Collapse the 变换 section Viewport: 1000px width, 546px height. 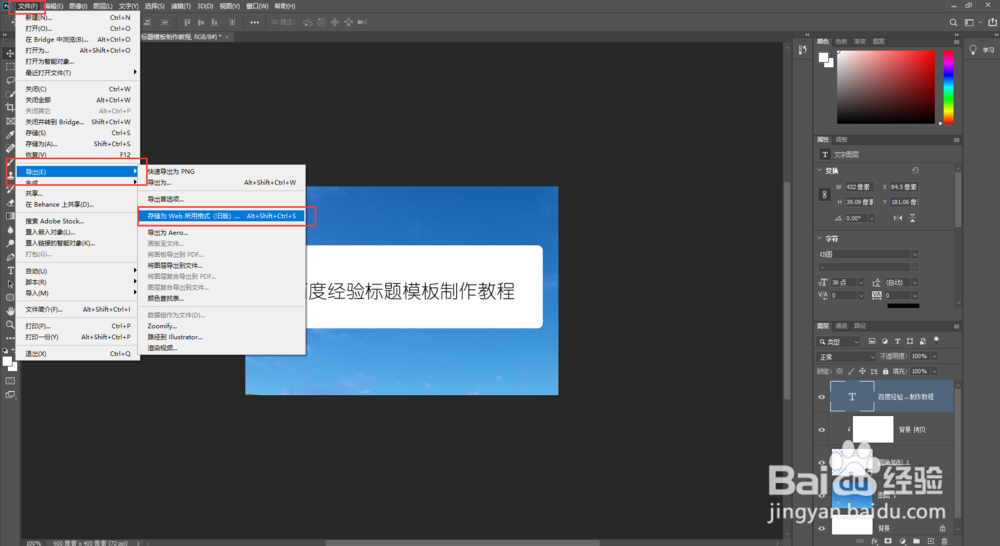(820, 170)
